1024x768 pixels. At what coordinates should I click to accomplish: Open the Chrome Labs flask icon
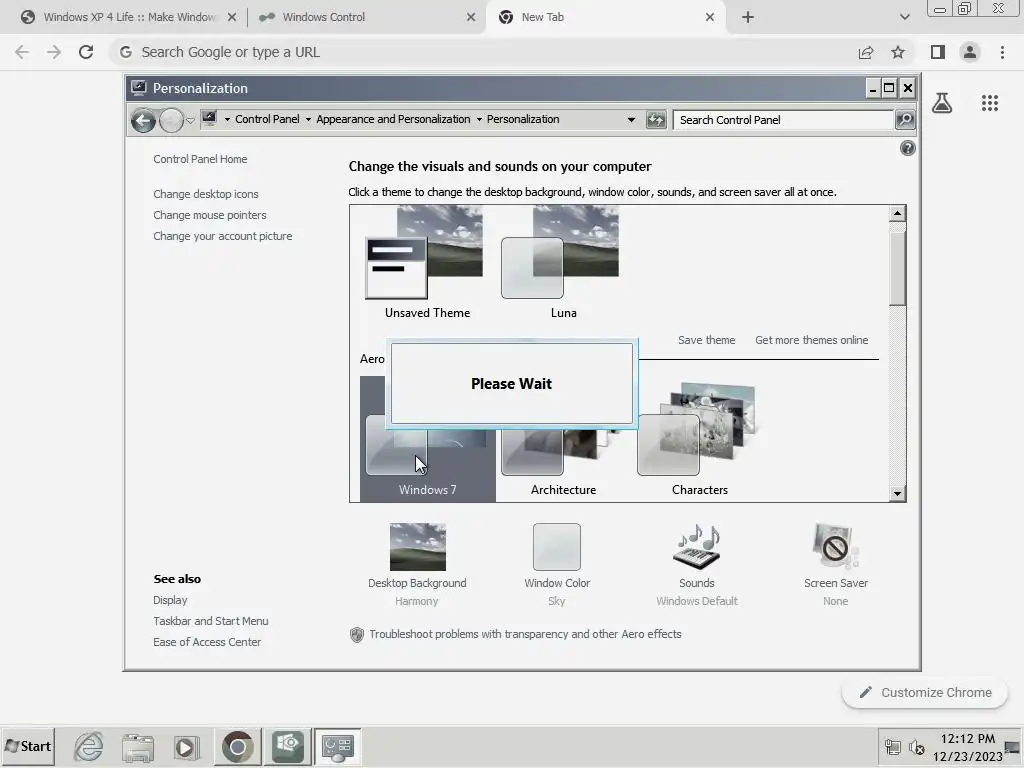click(942, 103)
